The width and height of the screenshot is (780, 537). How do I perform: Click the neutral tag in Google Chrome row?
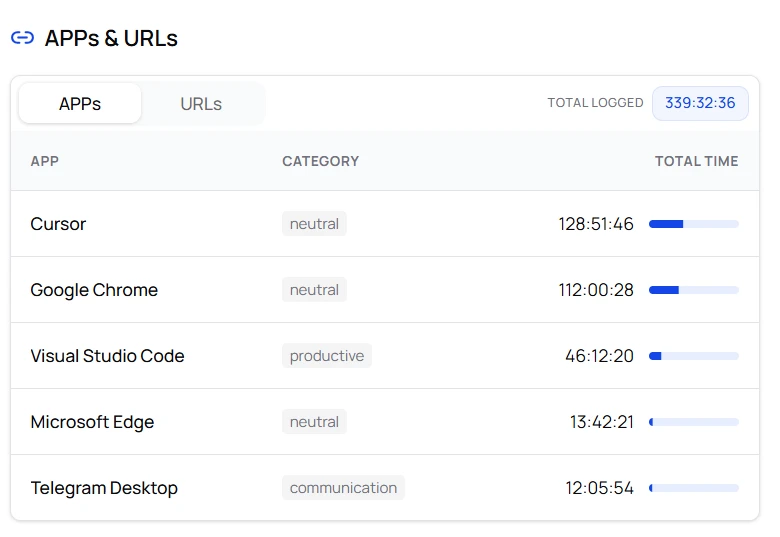point(314,290)
